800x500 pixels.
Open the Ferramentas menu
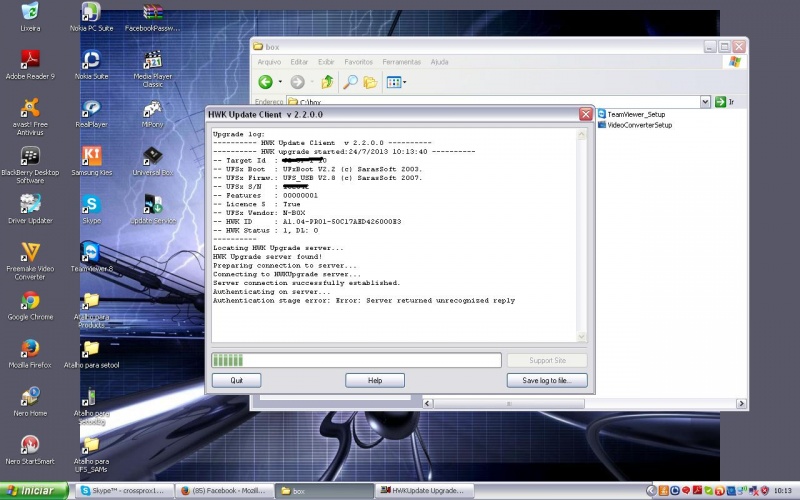click(x=402, y=62)
